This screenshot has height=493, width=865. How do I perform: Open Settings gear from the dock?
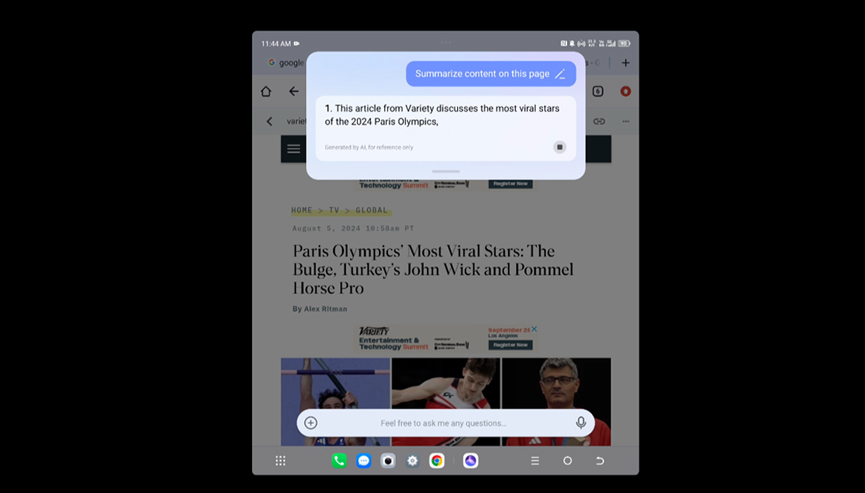point(412,461)
